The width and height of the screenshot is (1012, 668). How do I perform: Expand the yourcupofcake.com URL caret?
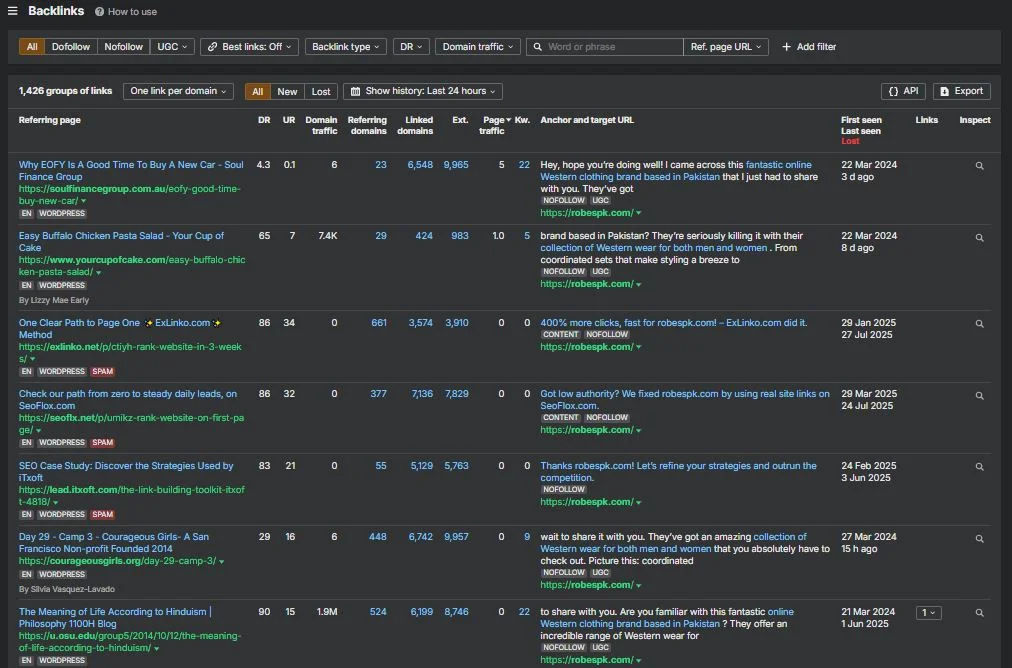(98, 272)
